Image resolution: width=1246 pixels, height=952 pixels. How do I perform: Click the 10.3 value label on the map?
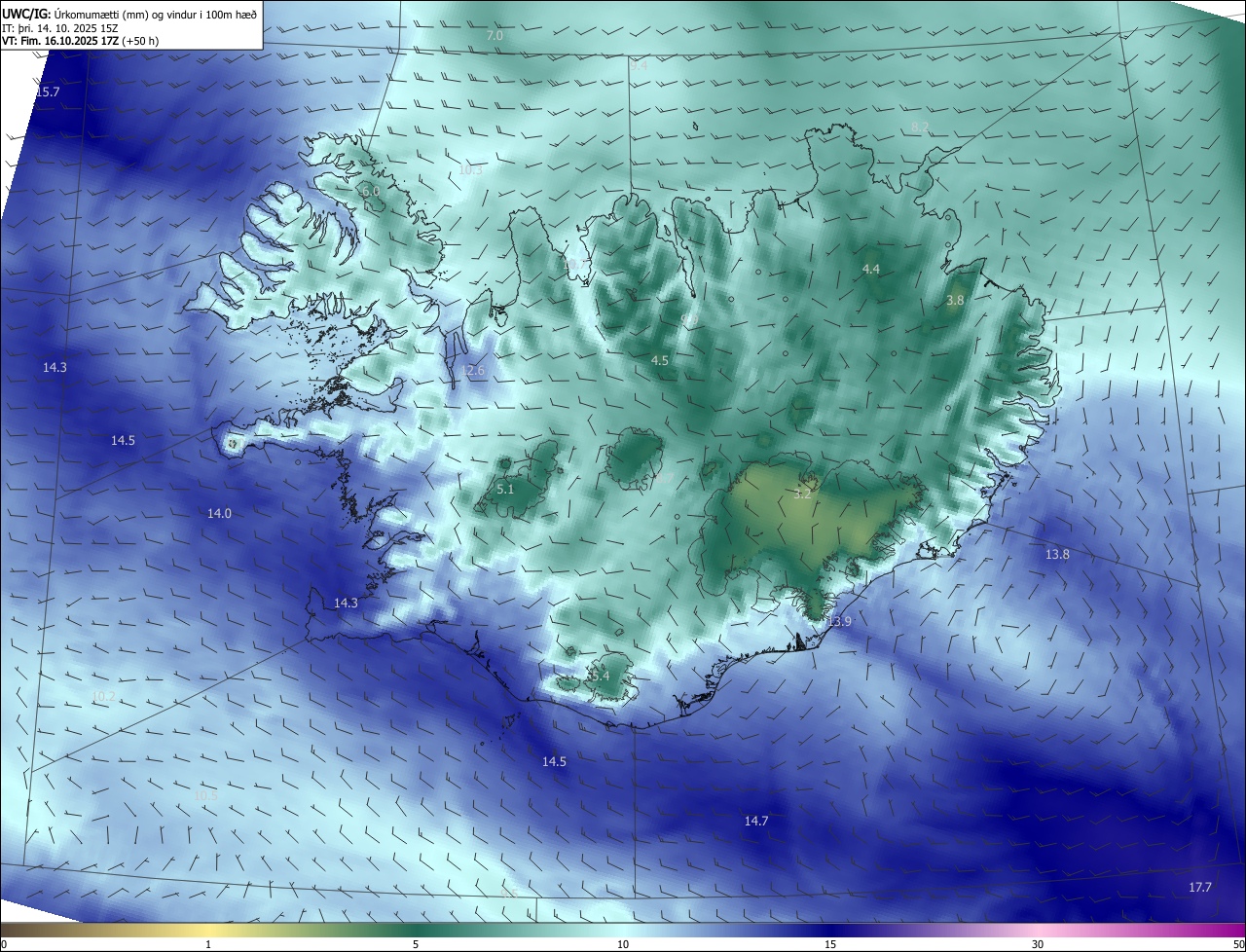[x=470, y=169]
